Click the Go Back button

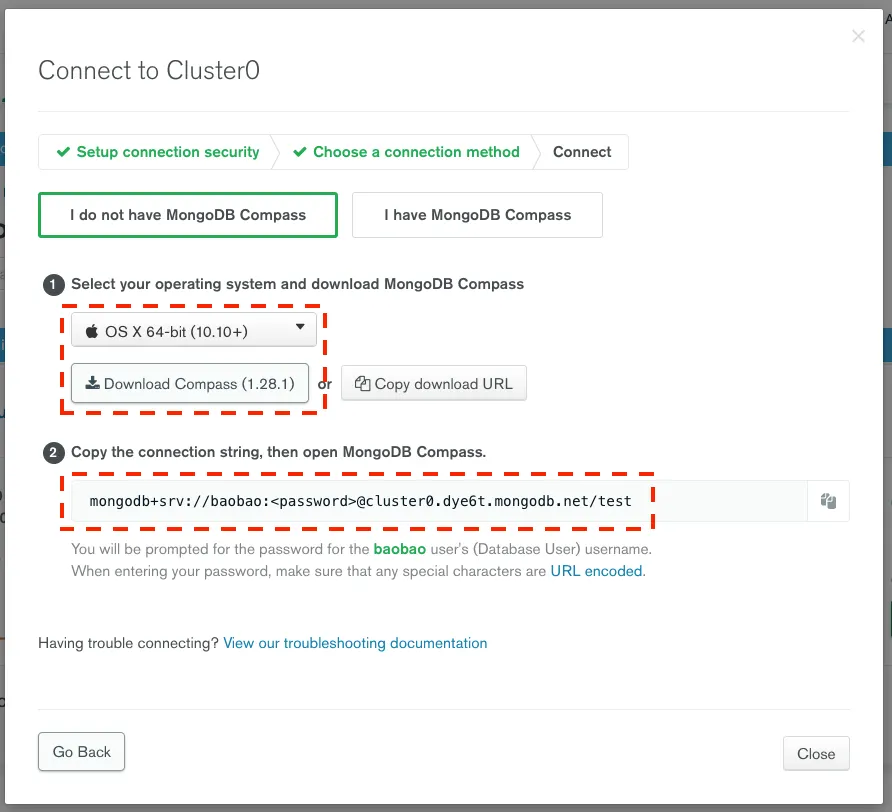point(81,752)
